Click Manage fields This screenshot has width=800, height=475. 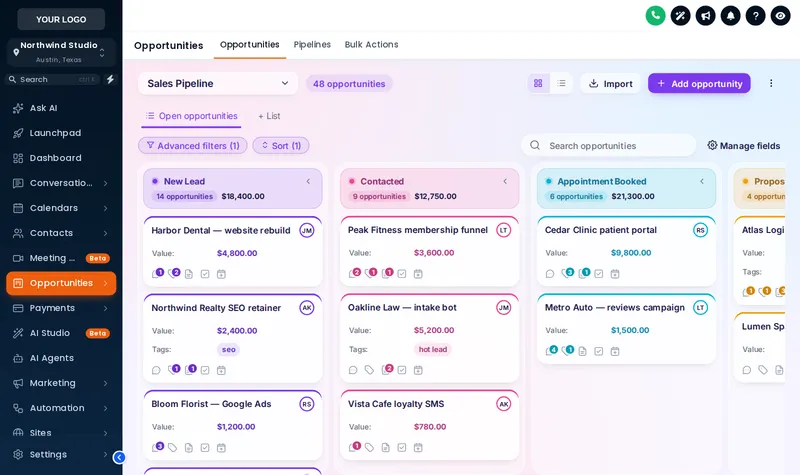[x=744, y=146]
